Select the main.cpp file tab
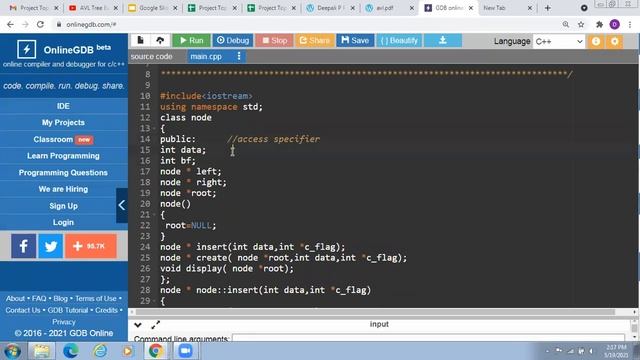Screen dimensions: 640x360 (206, 56)
